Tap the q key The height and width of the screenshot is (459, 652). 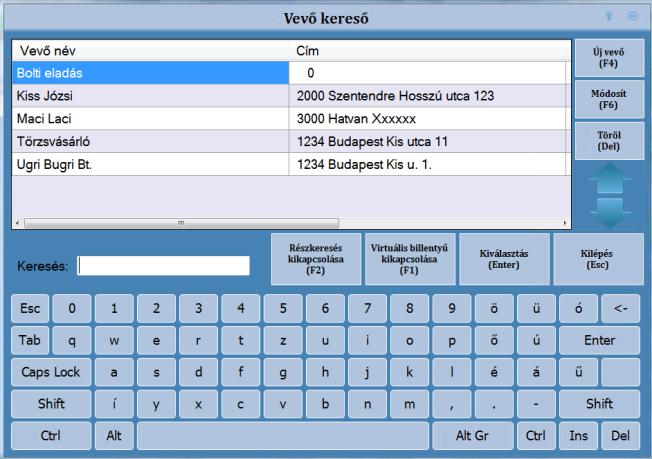[72, 341]
